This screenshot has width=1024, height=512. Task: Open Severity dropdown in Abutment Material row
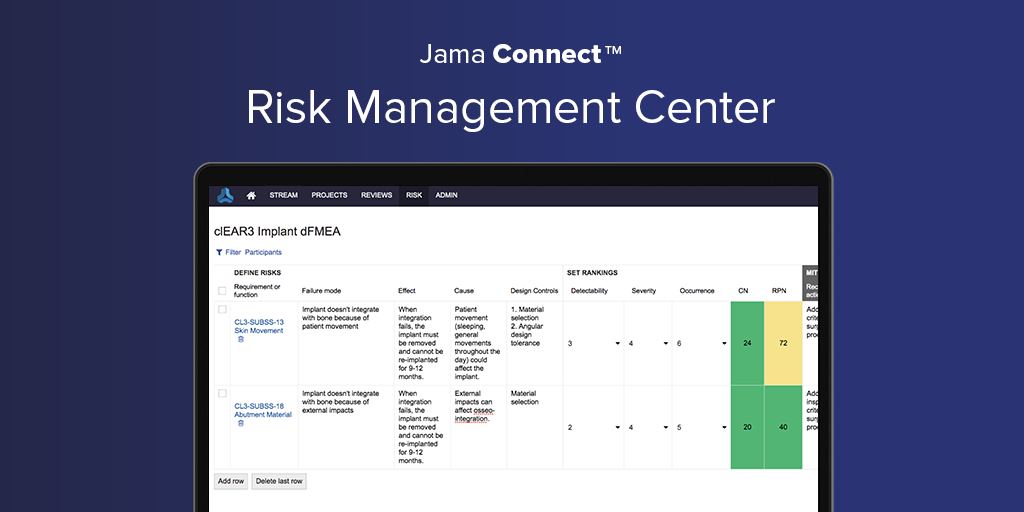pyautogui.click(x=648, y=427)
